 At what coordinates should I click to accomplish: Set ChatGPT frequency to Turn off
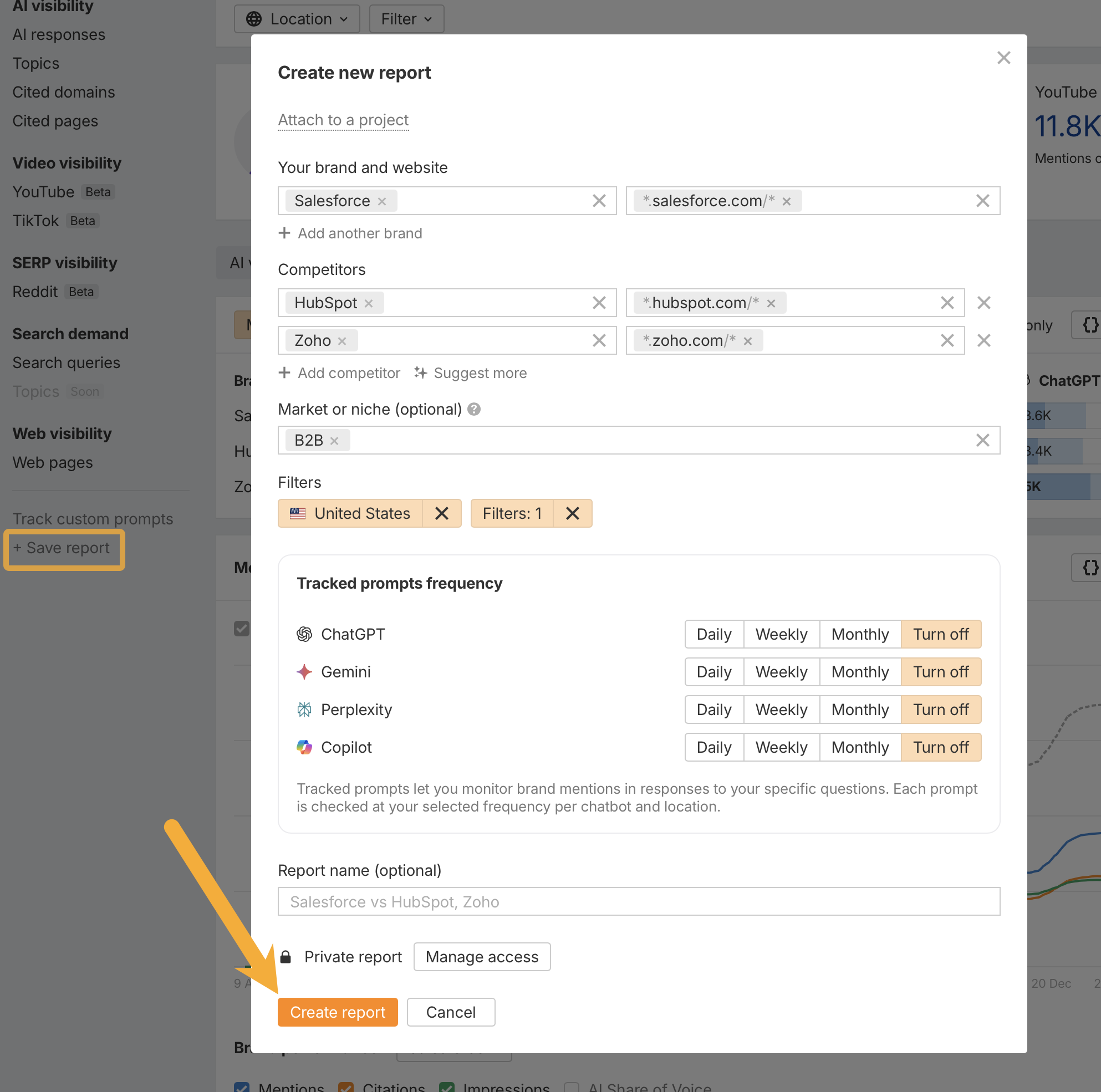click(x=940, y=634)
